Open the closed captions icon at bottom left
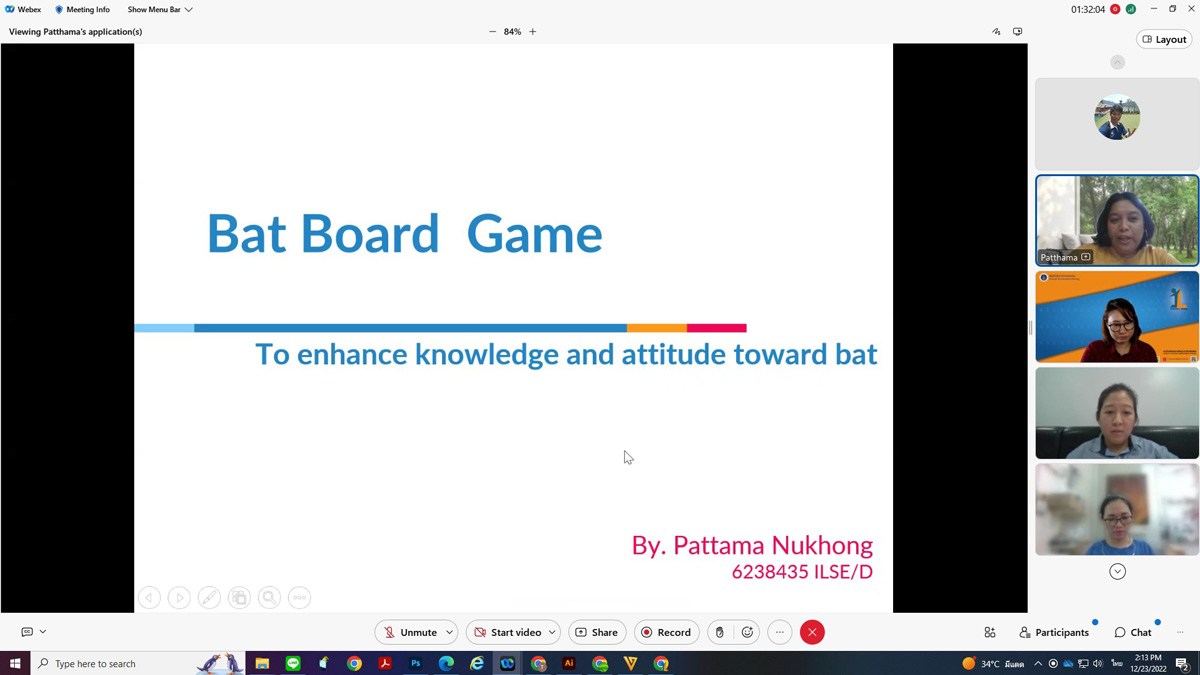This screenshot has height=675, width=1200. click(x=27, y=632)
